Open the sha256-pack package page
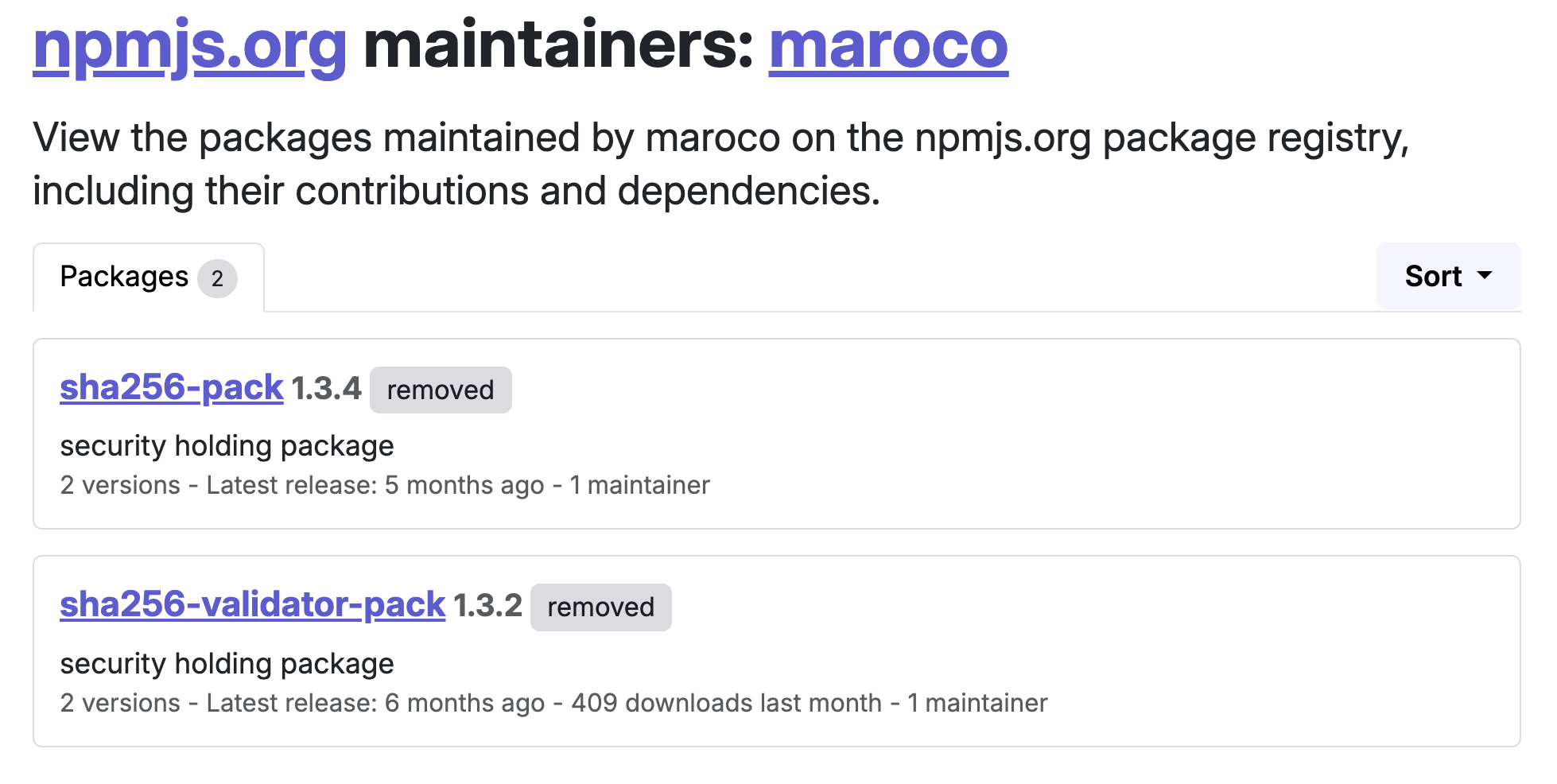 172,388
